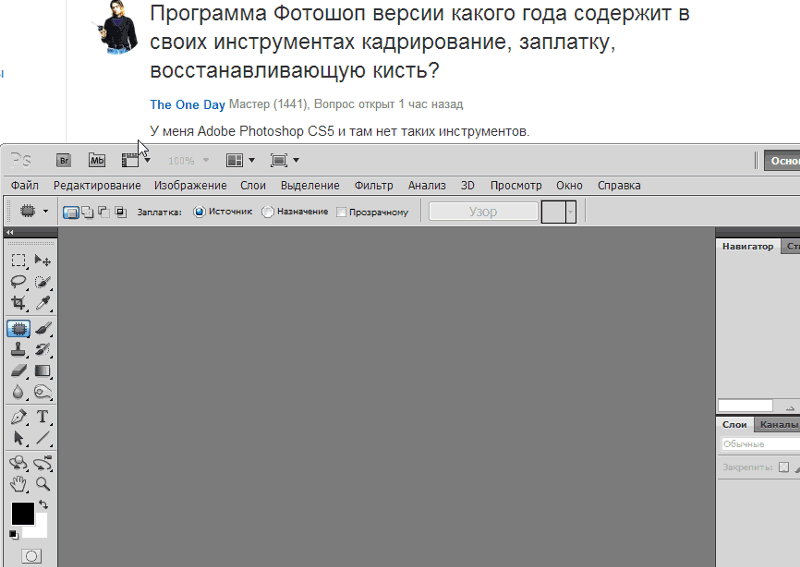
Task: Click the Узор button
Action: pos(483,212)
